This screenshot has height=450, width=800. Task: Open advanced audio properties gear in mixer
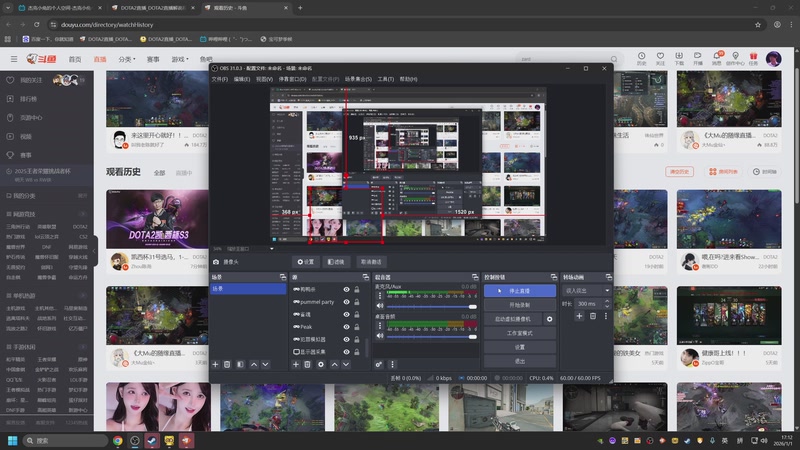(x=379, y=365)
